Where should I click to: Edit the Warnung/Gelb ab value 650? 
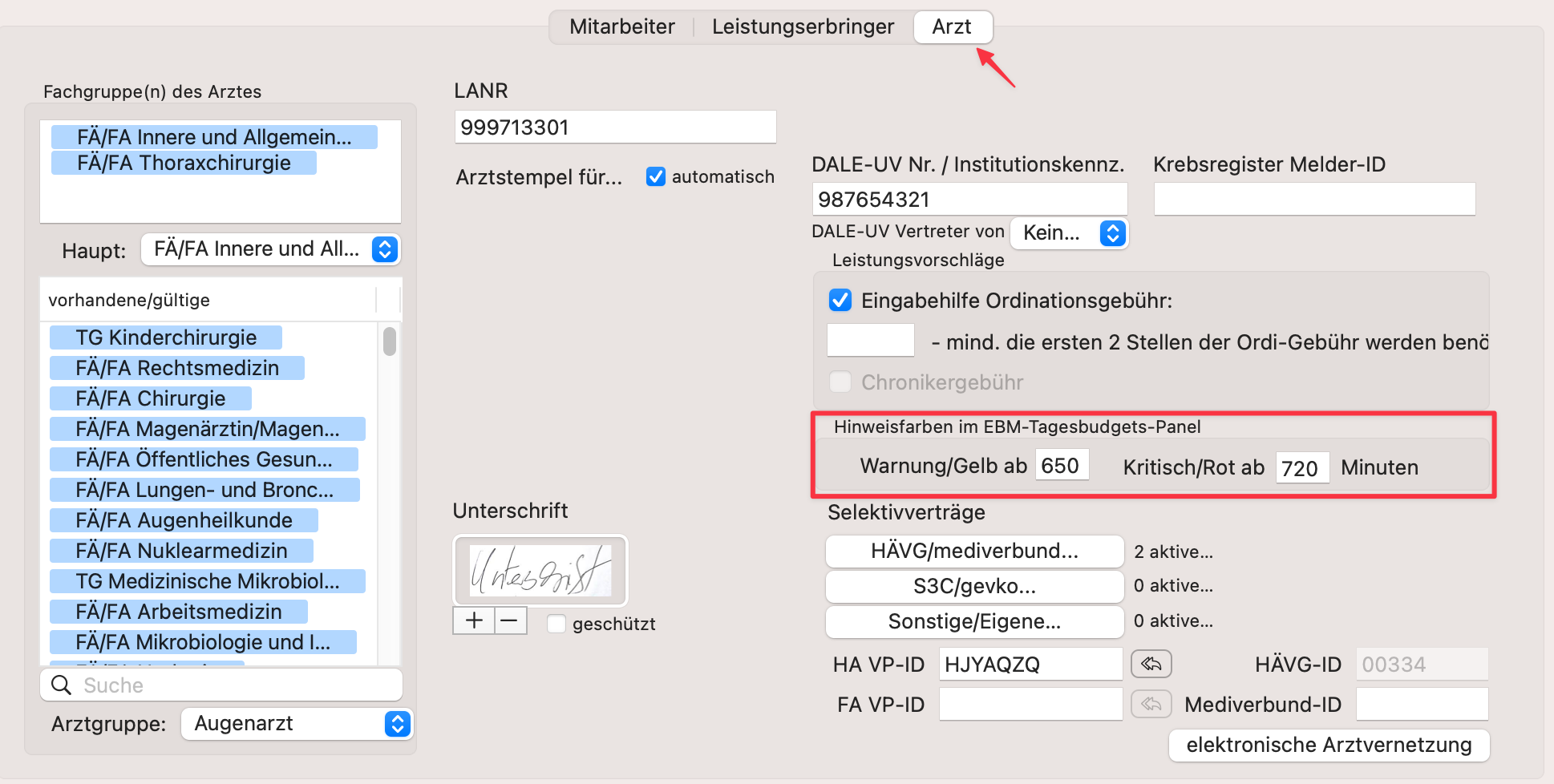1062,465
